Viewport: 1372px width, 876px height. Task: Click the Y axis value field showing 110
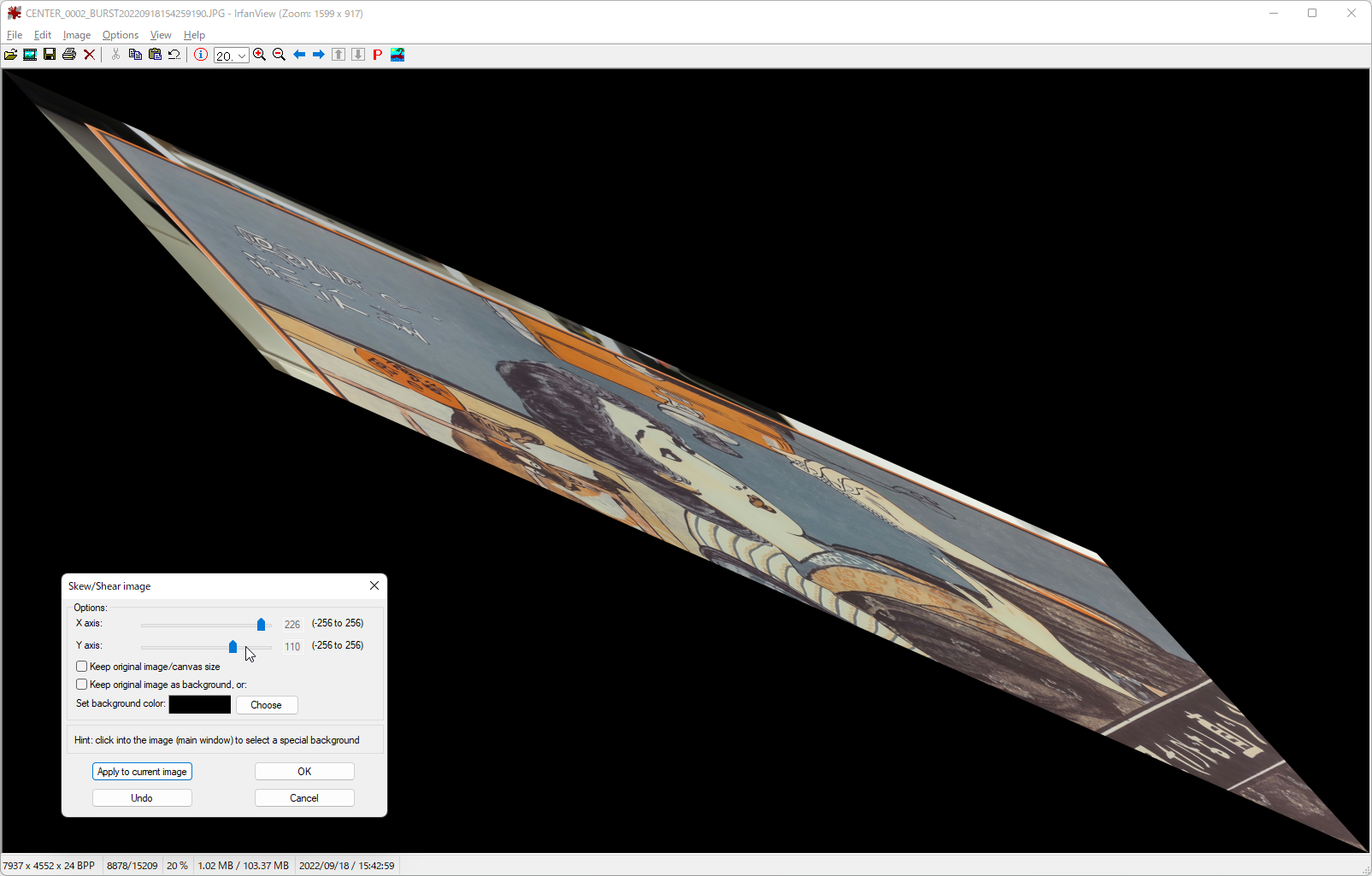click(292, 647)
